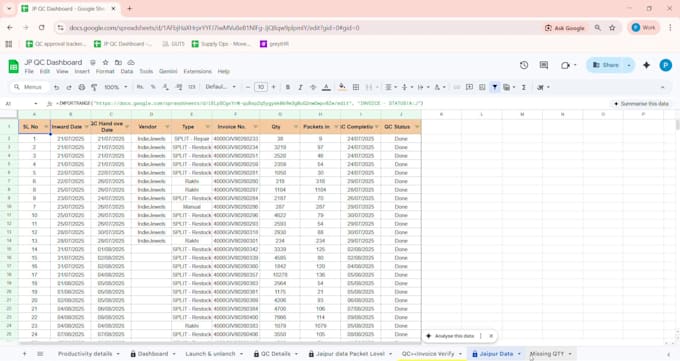Screen dimensions: 680x361
Task: Switch to the Missing QTY sheet tab
Action: (x=546, y=354)
